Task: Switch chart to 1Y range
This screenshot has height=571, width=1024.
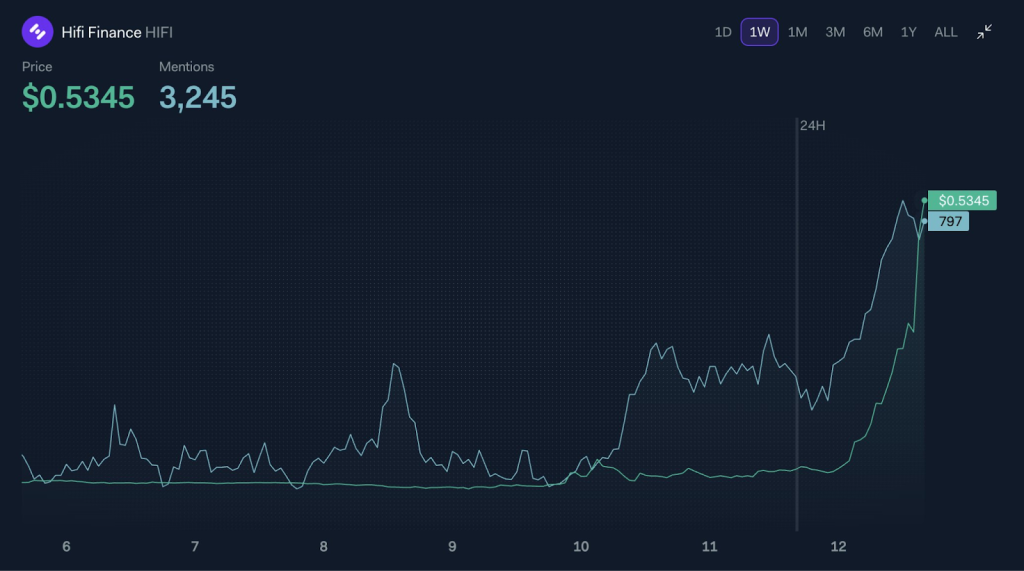Action: (908, 32)
